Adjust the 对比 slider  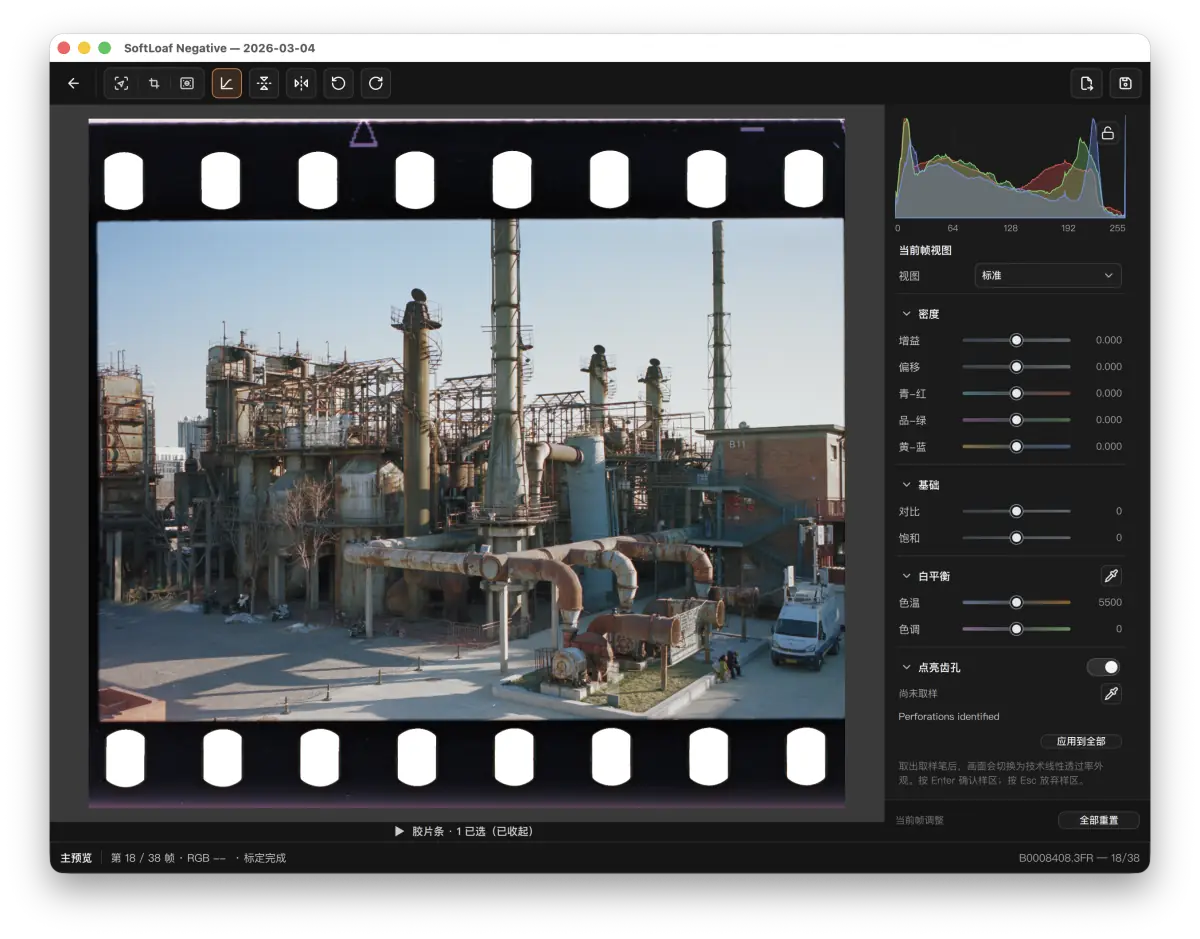click(1016, 511)
